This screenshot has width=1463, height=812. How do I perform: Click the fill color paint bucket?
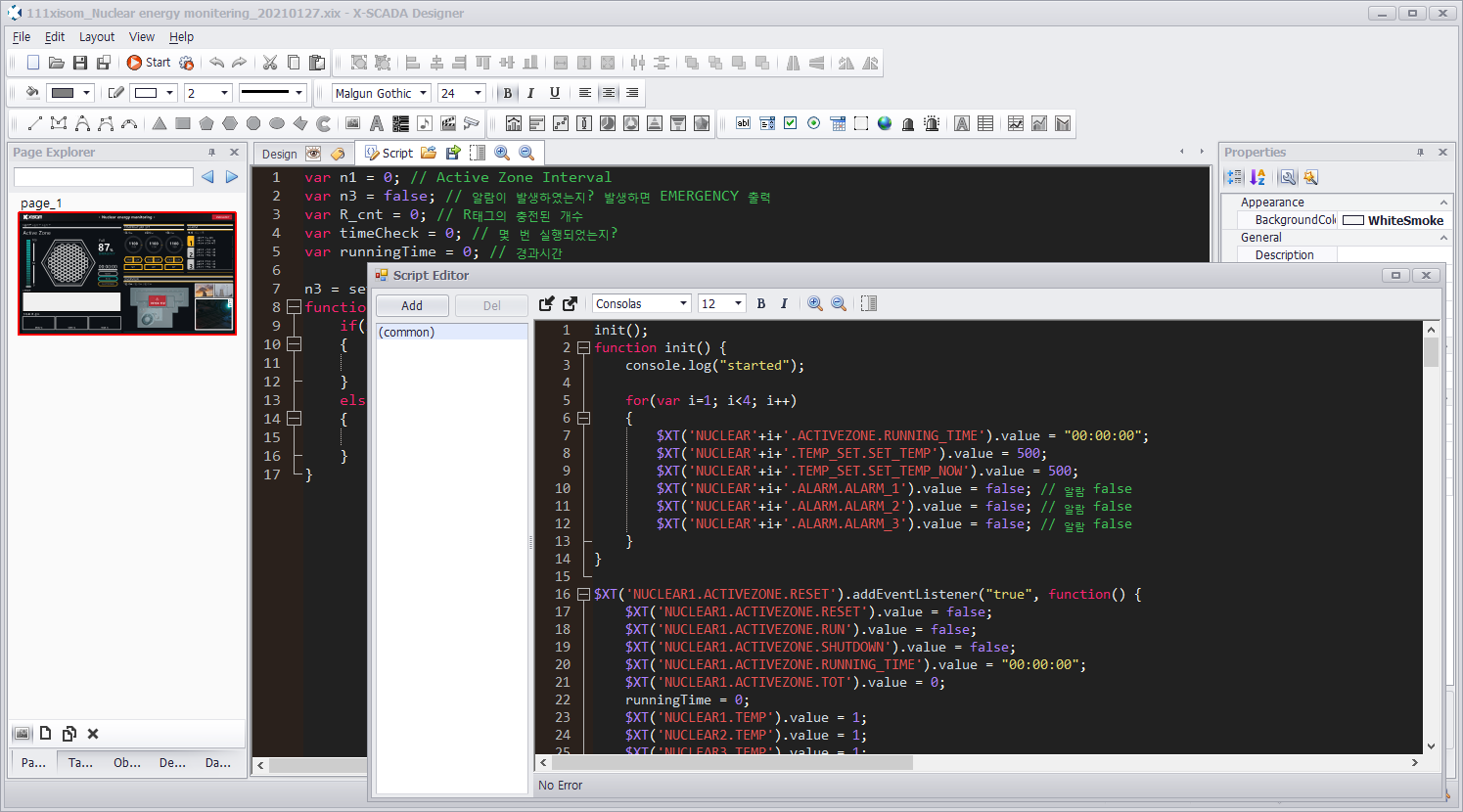(x=32, y=93)
